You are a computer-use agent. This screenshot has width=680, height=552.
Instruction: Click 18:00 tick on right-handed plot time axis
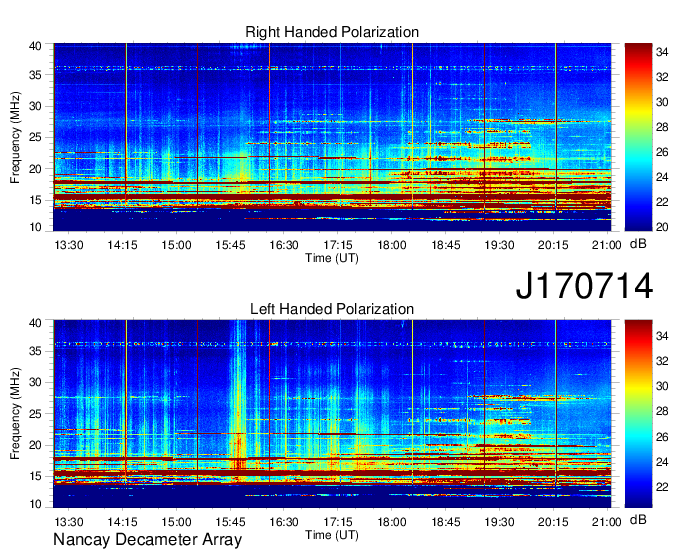[392, 245]
